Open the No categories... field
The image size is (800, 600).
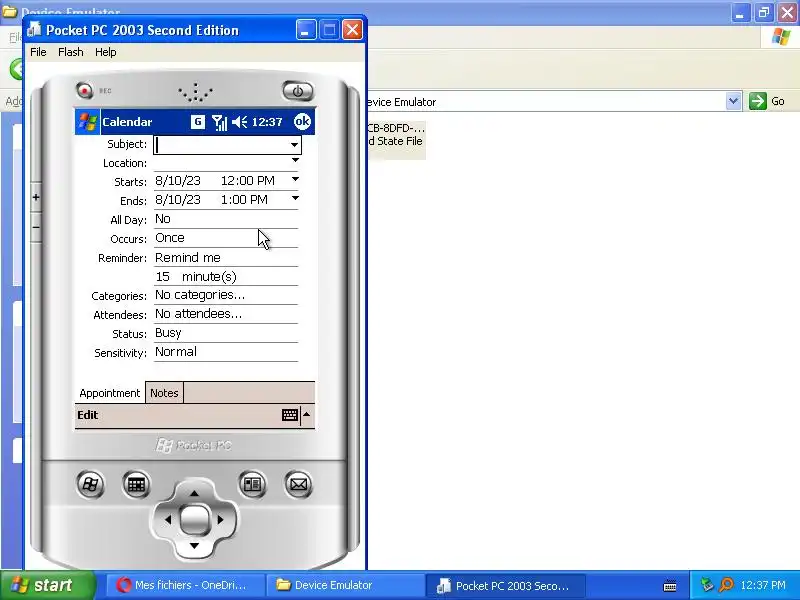(226, 295)
